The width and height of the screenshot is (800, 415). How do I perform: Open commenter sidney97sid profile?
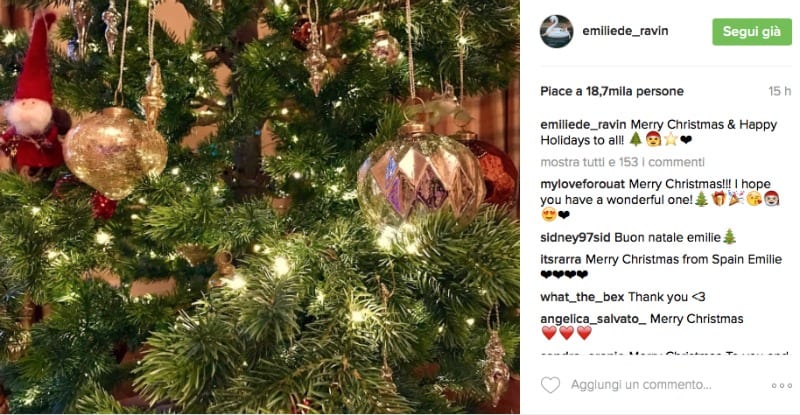click(x=575, y=238)
